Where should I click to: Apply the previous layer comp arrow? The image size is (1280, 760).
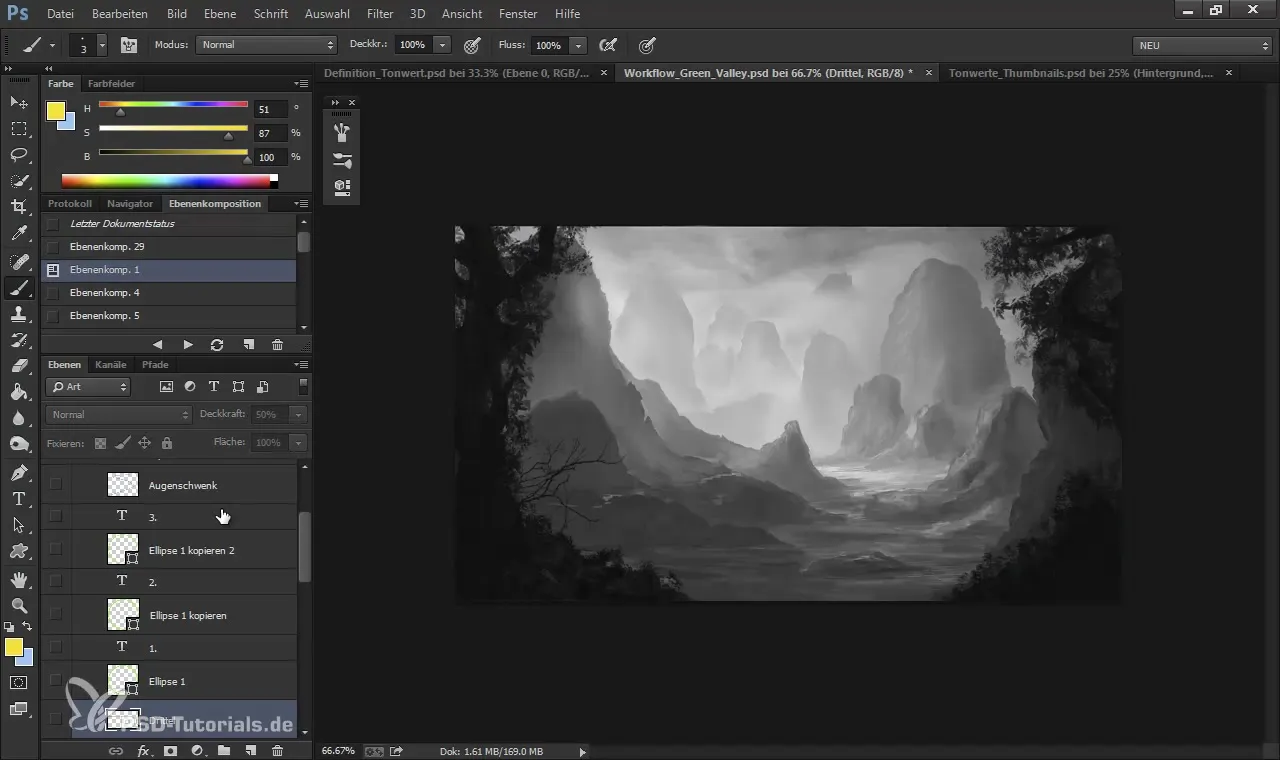click(157, 344)
